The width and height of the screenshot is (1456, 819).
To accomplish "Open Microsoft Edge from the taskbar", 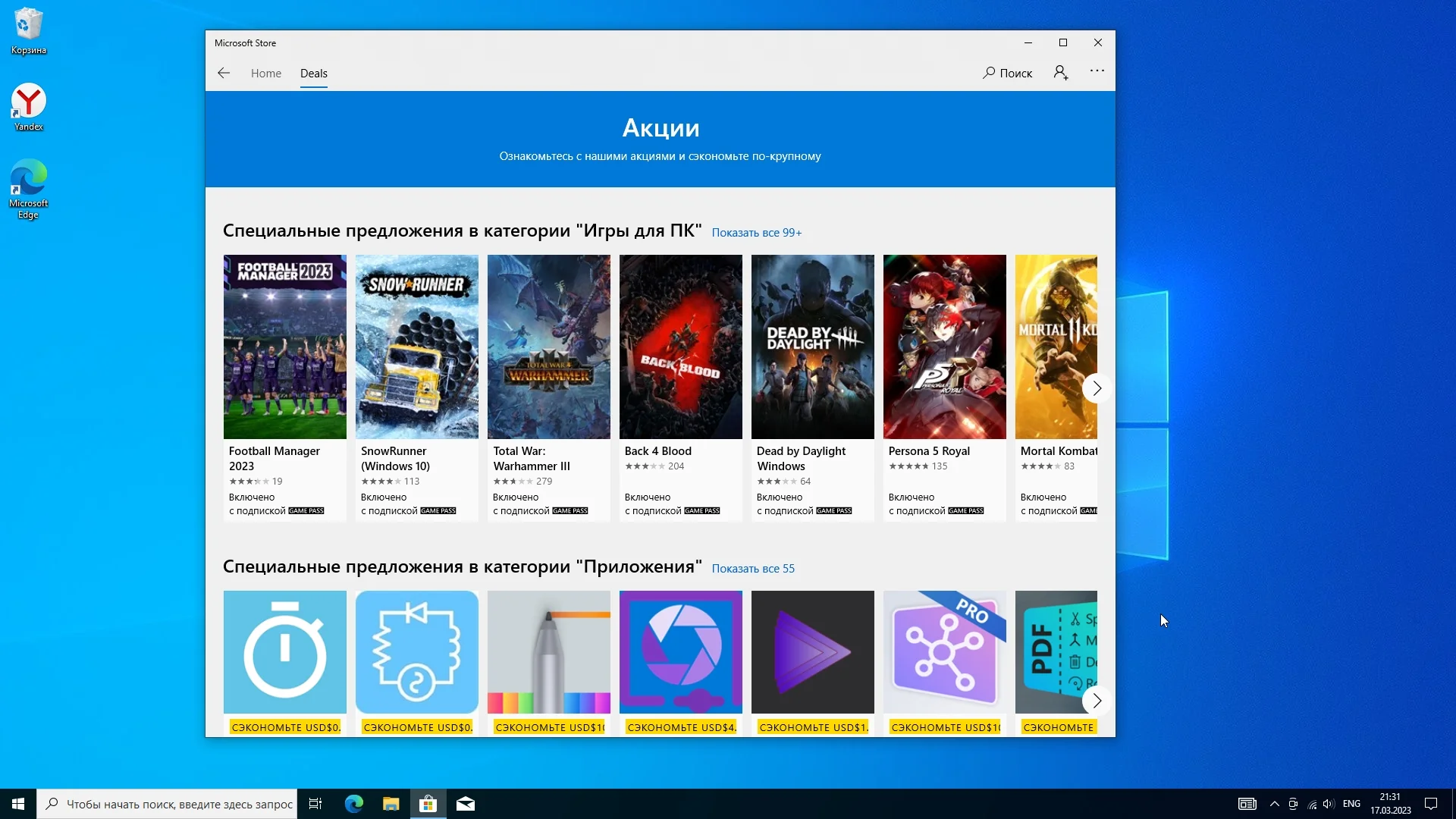I will click(354, 804).
